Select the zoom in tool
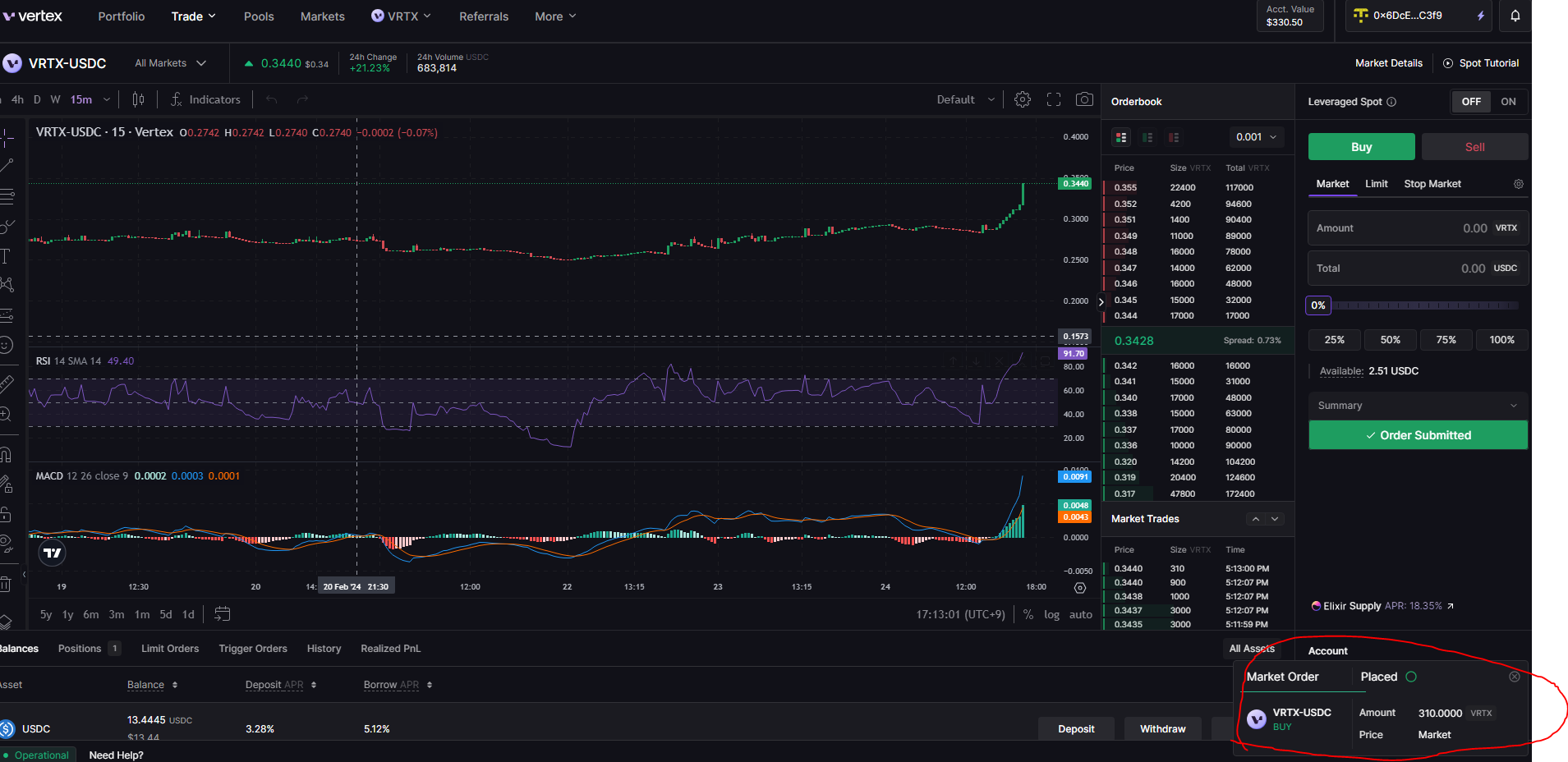1568x762 pixels. [6, 414]
